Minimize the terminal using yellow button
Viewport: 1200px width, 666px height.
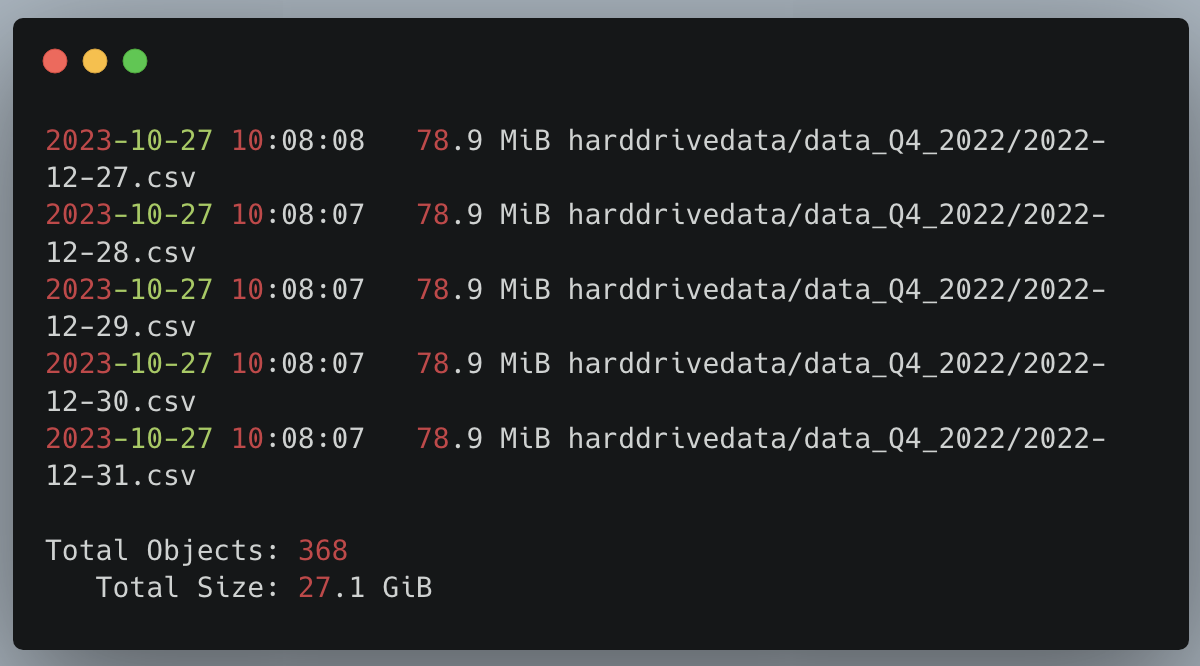[x=95, y=61]
